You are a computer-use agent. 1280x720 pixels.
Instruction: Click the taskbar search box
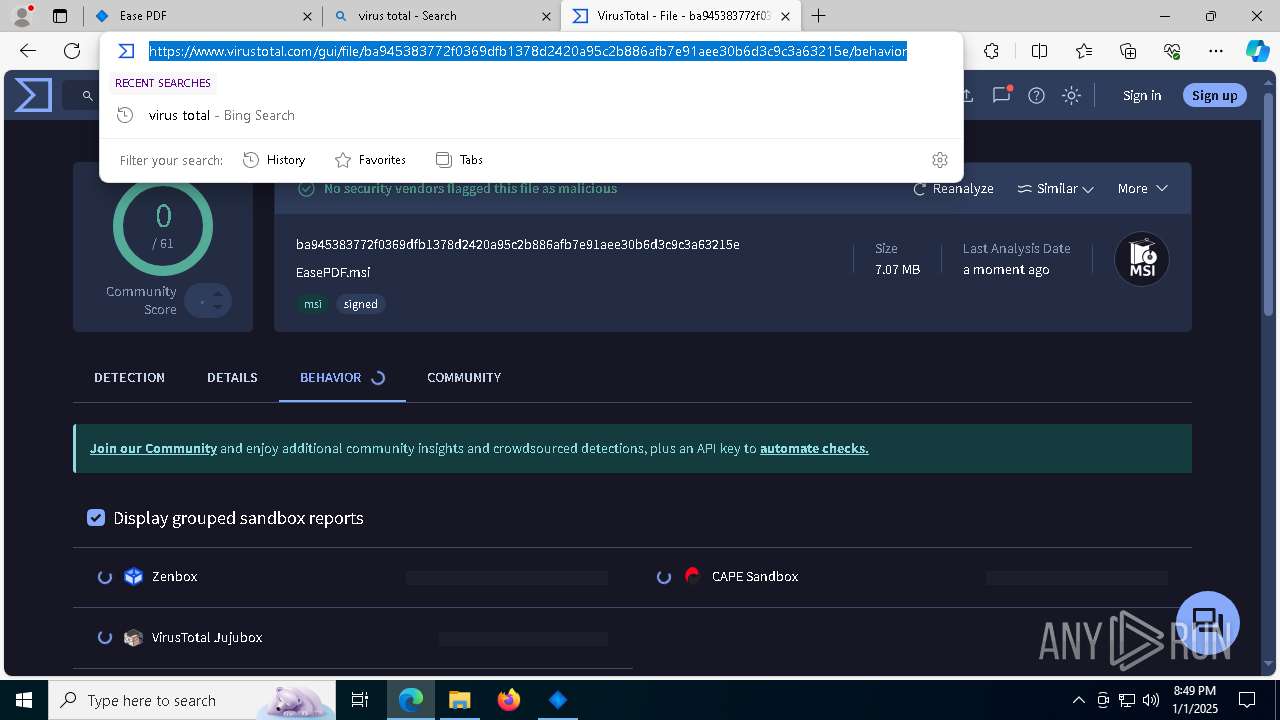[x=192, y=700]
